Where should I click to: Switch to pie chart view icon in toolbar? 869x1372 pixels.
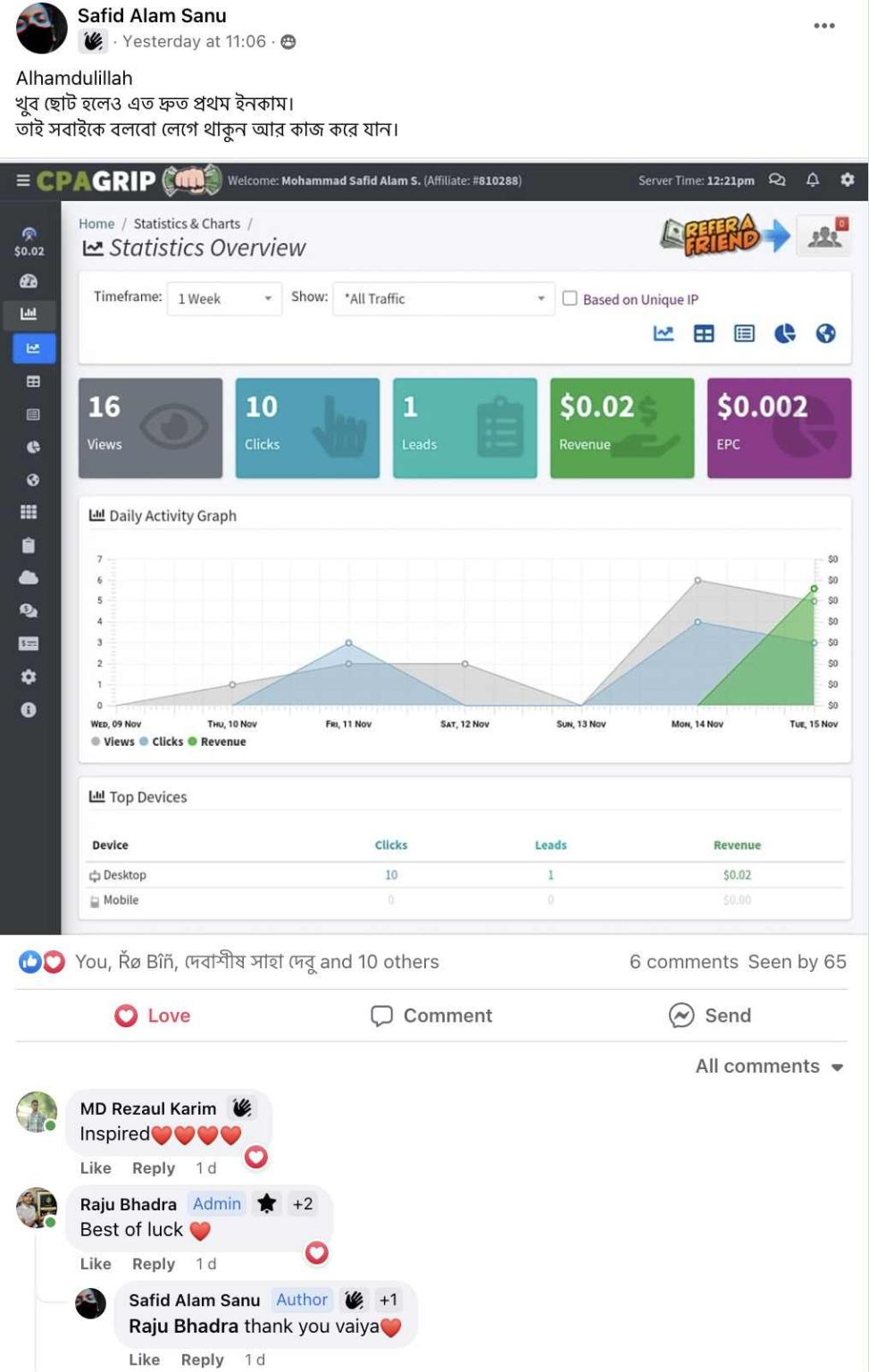(x=785, y=333)
